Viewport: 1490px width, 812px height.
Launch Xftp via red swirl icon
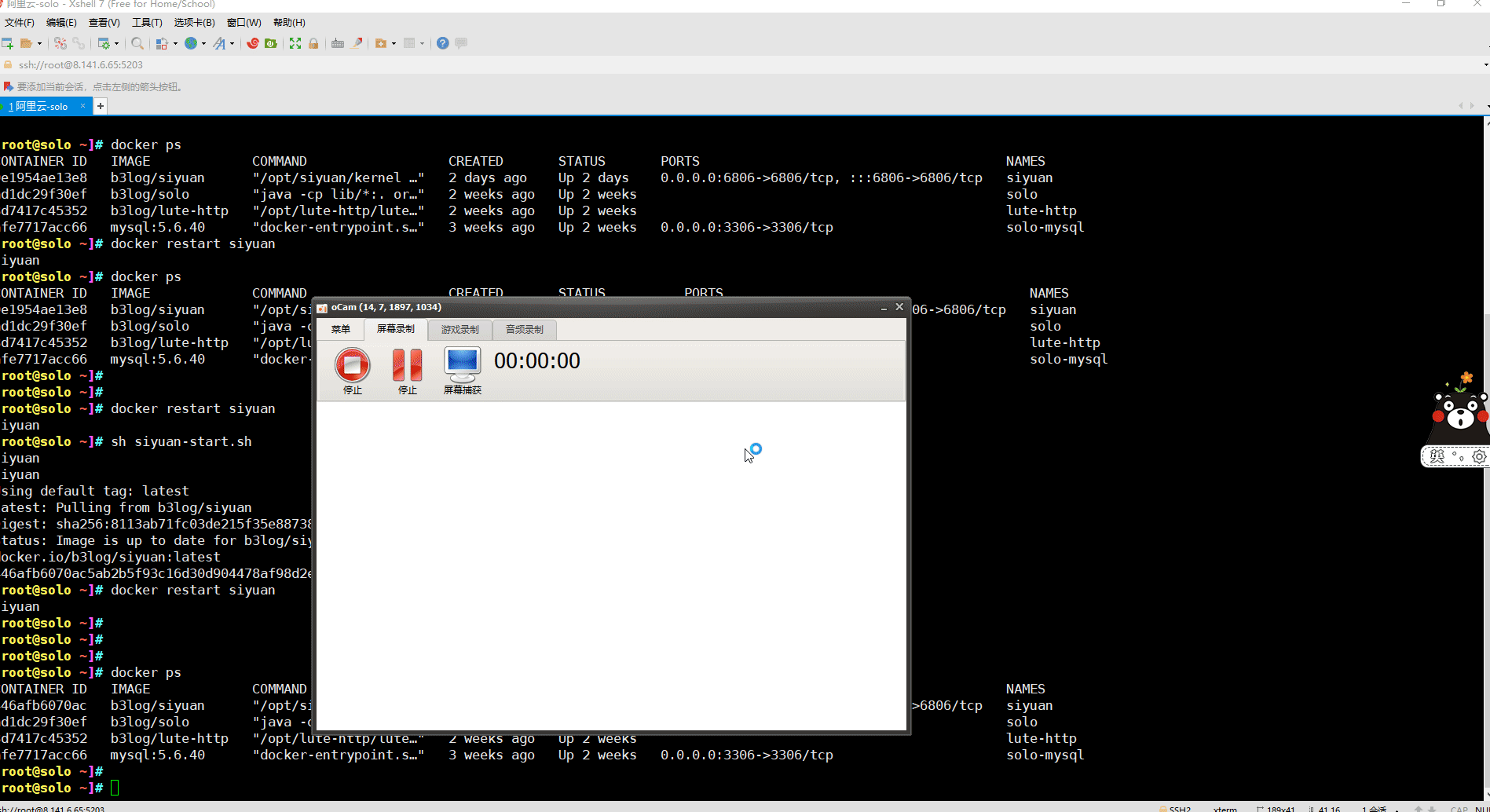[253, 43]
